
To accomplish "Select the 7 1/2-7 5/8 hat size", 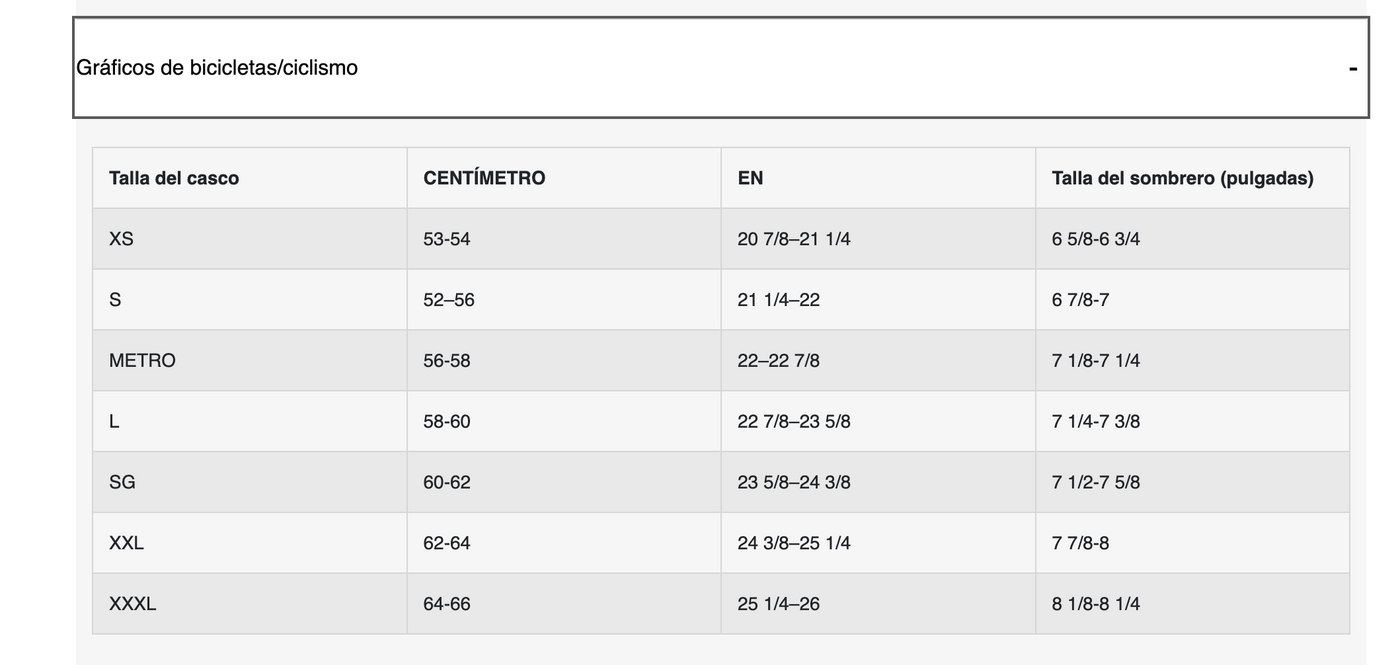I will (x=1095, y=482).
